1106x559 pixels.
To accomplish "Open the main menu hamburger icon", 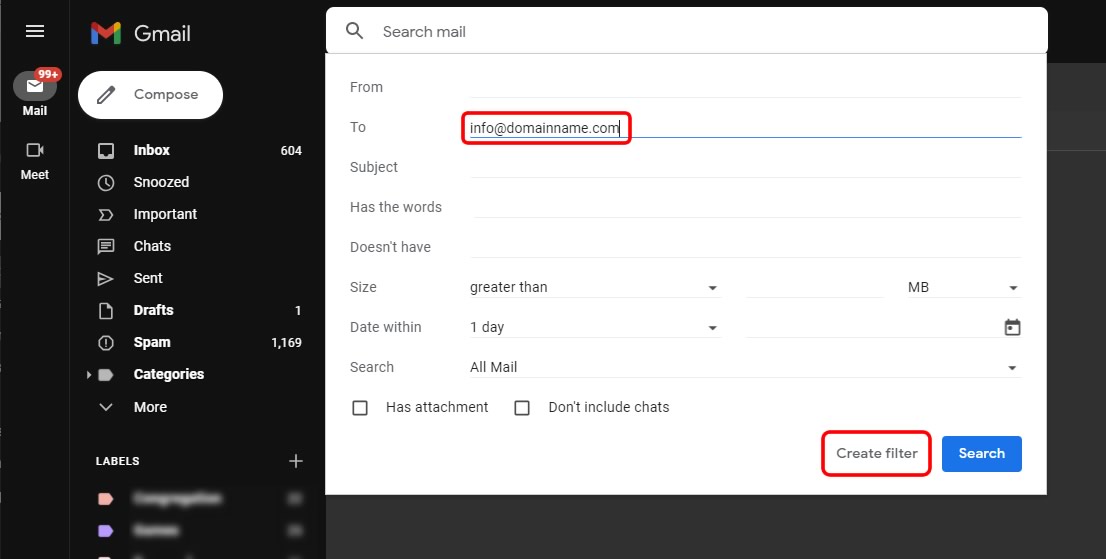I will [35, 31].
